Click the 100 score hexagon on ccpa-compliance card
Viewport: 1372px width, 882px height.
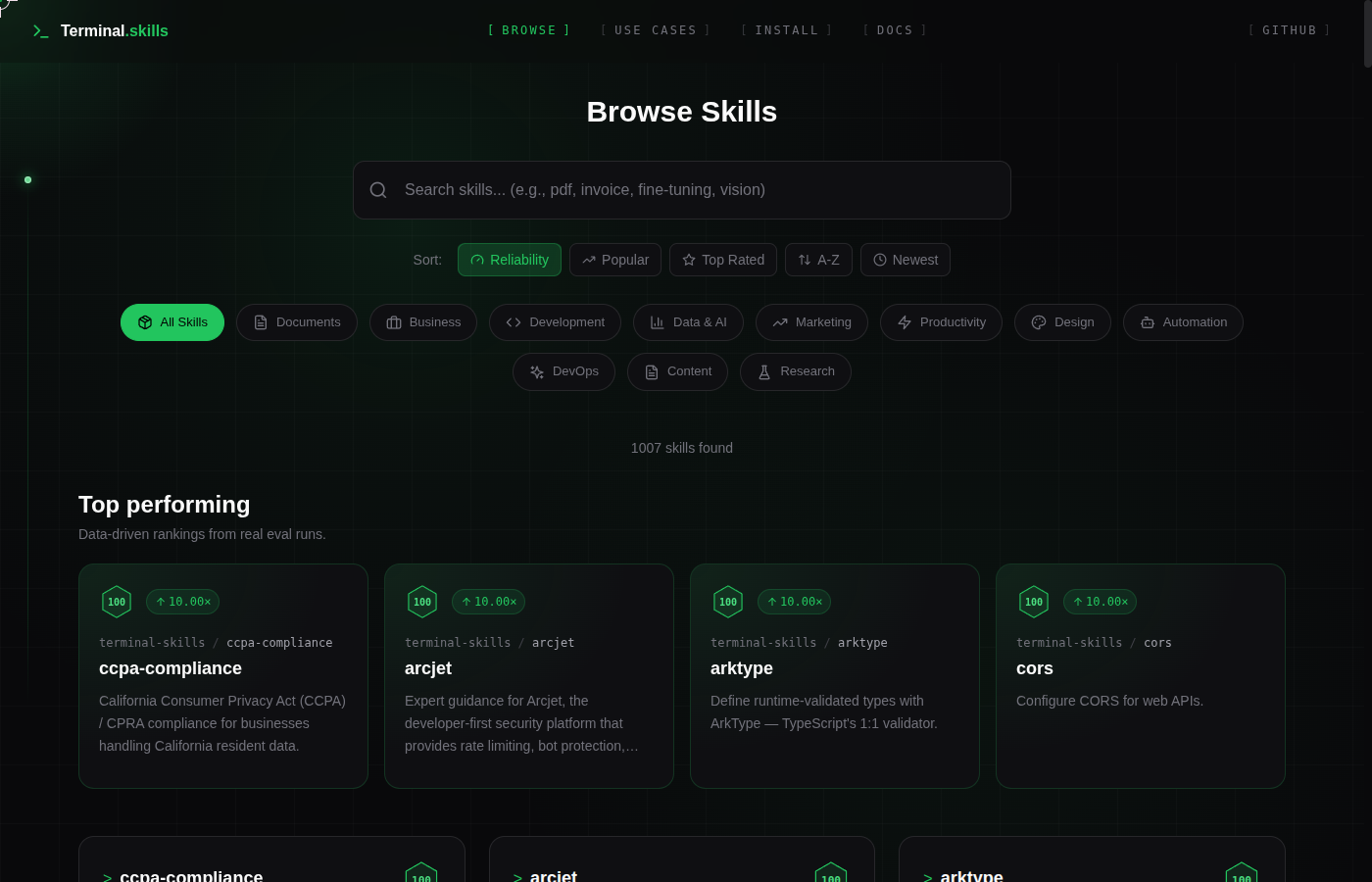tap(117, 602)
